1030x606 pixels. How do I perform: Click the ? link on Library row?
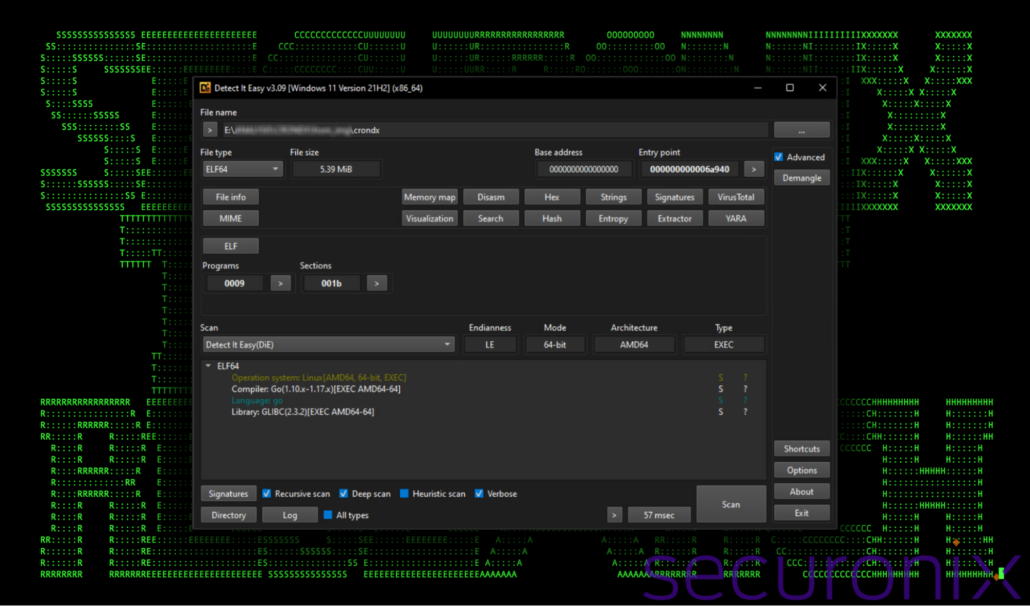coord(745,412)
